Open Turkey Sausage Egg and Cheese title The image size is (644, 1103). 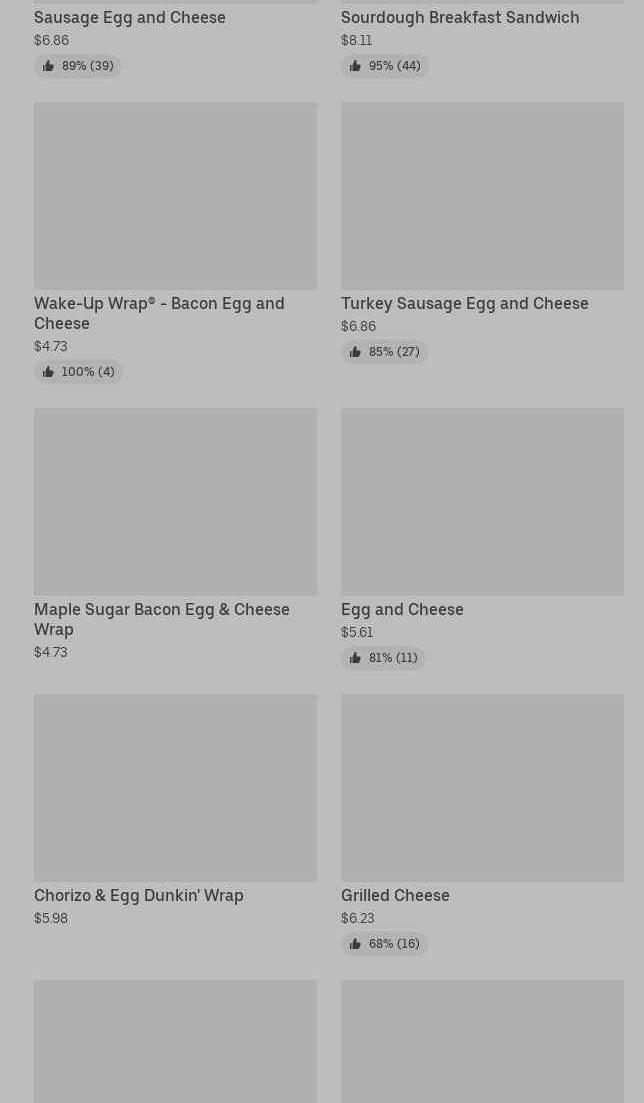[464, 303]
